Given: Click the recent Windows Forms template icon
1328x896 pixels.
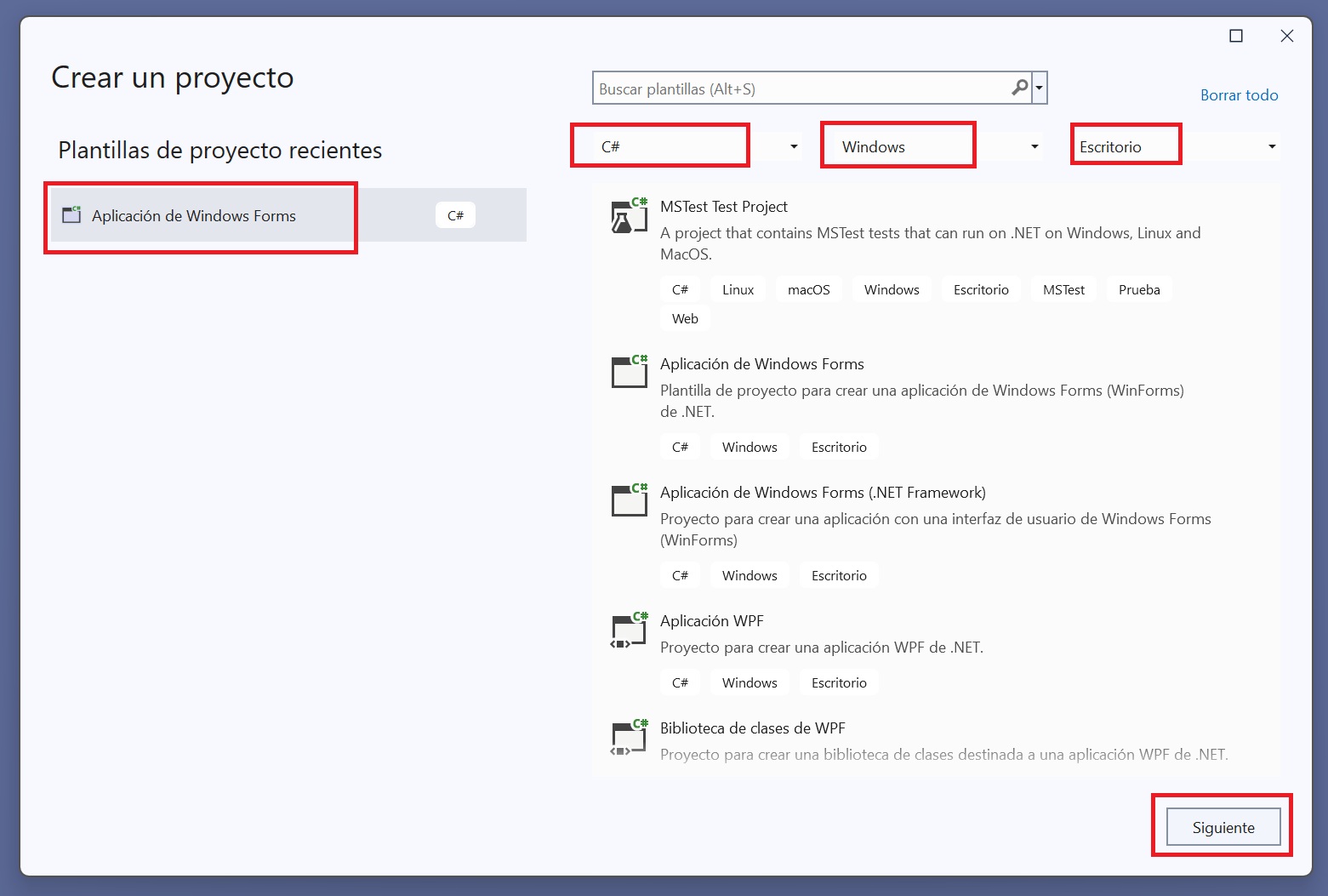Looking at the screenshot, I should (72, 215).
